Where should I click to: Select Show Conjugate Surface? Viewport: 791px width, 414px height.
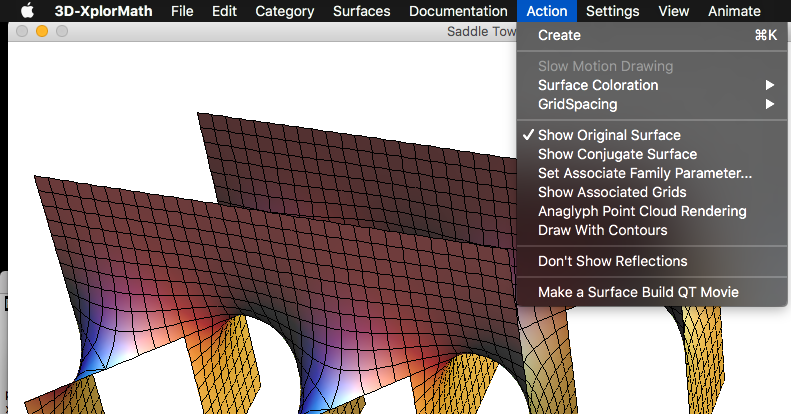point(652,154)
